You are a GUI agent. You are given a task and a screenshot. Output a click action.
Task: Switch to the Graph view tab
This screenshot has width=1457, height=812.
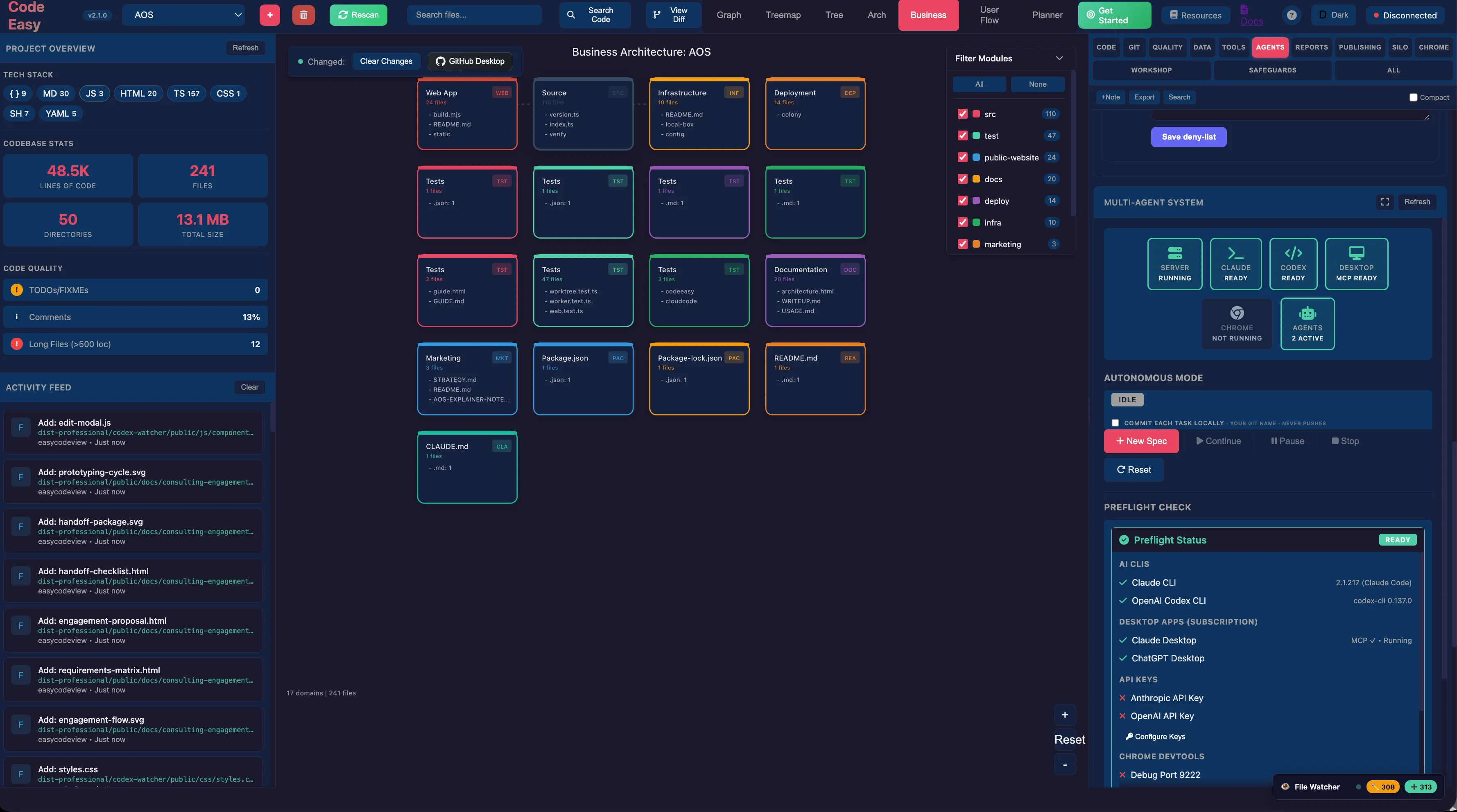(x=728, y=15)
